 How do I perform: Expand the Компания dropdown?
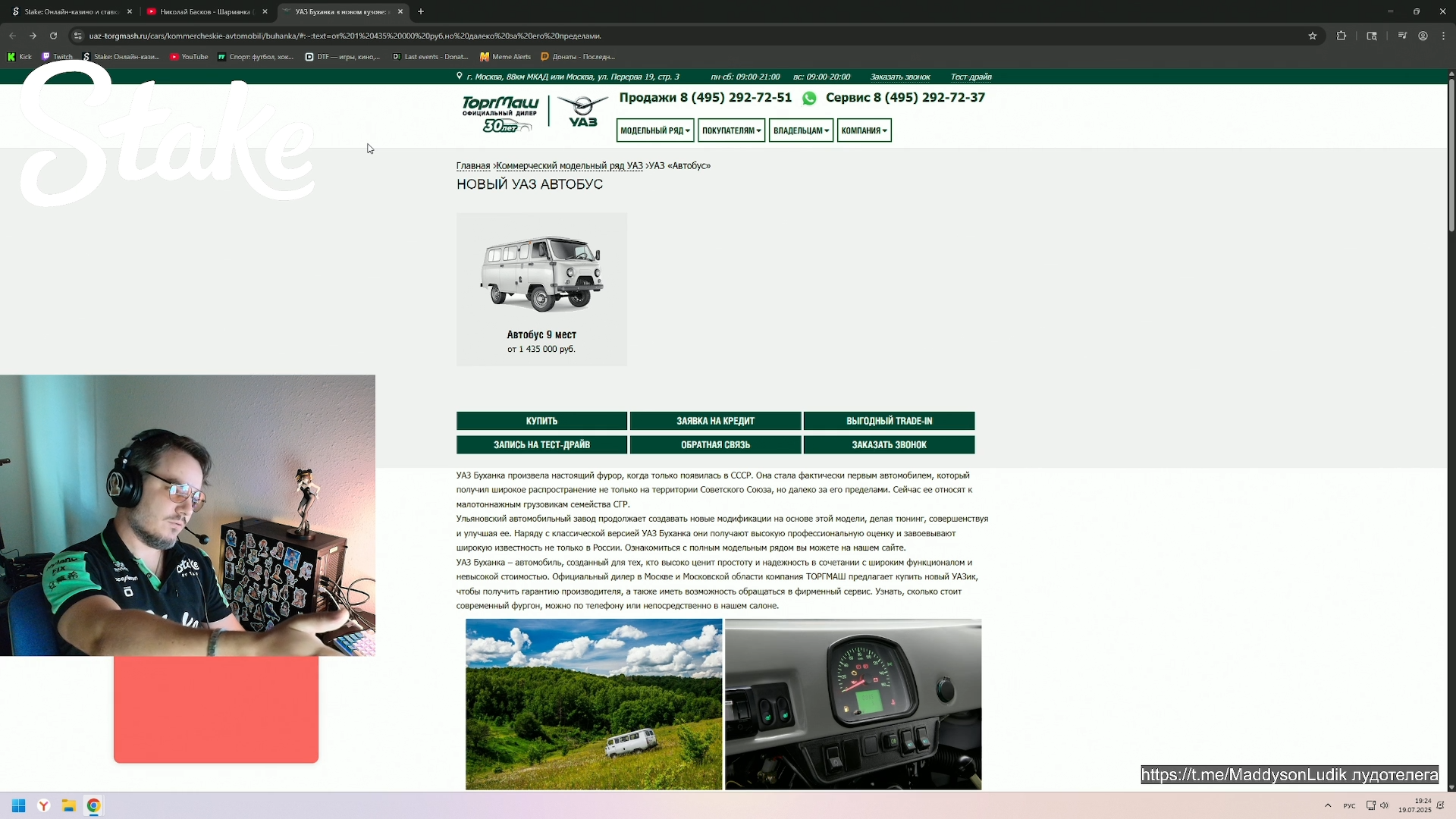(864, 130)
